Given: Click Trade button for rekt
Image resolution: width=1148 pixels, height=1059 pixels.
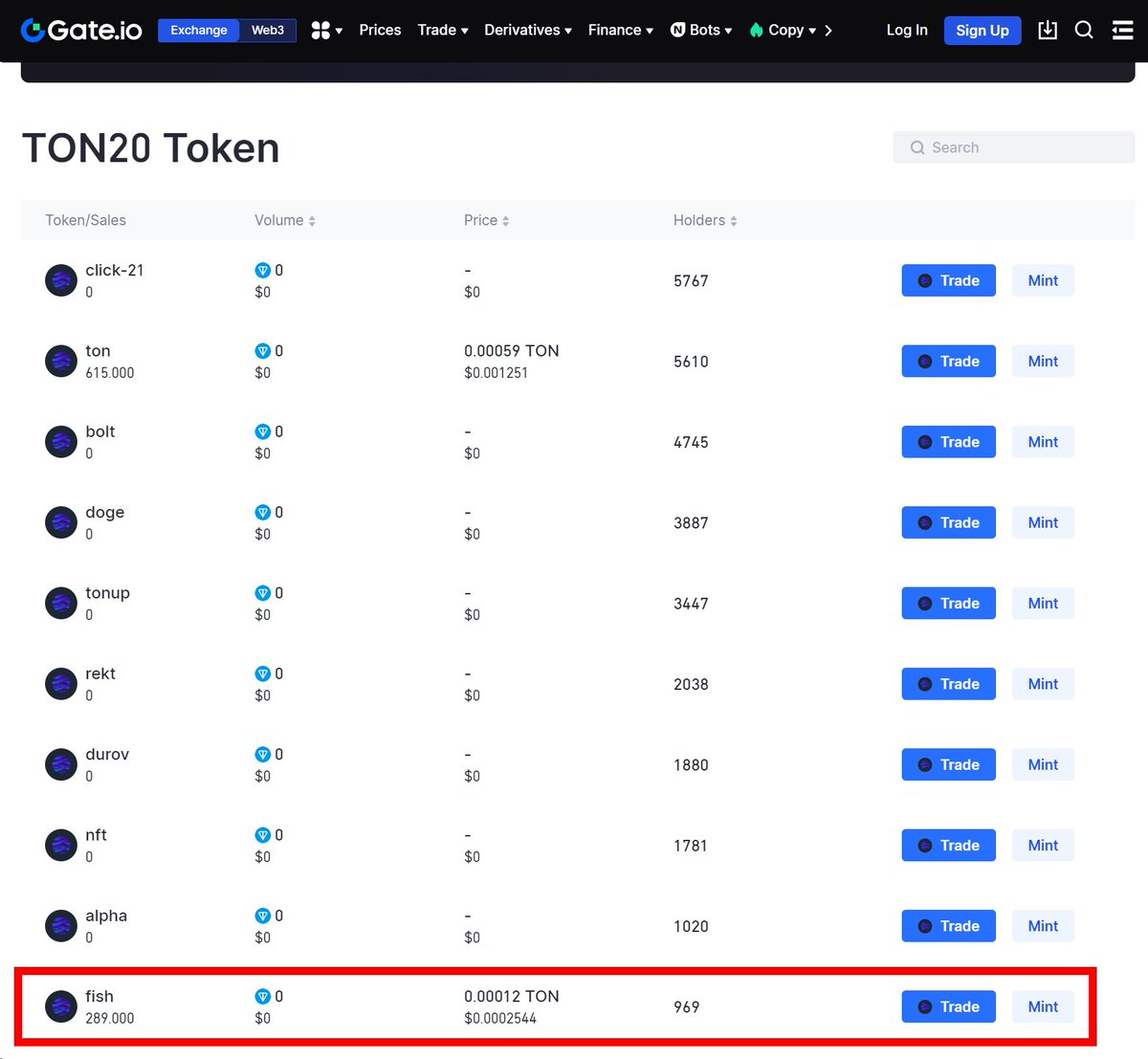Looking at the screenshot, I should (949, 684).
